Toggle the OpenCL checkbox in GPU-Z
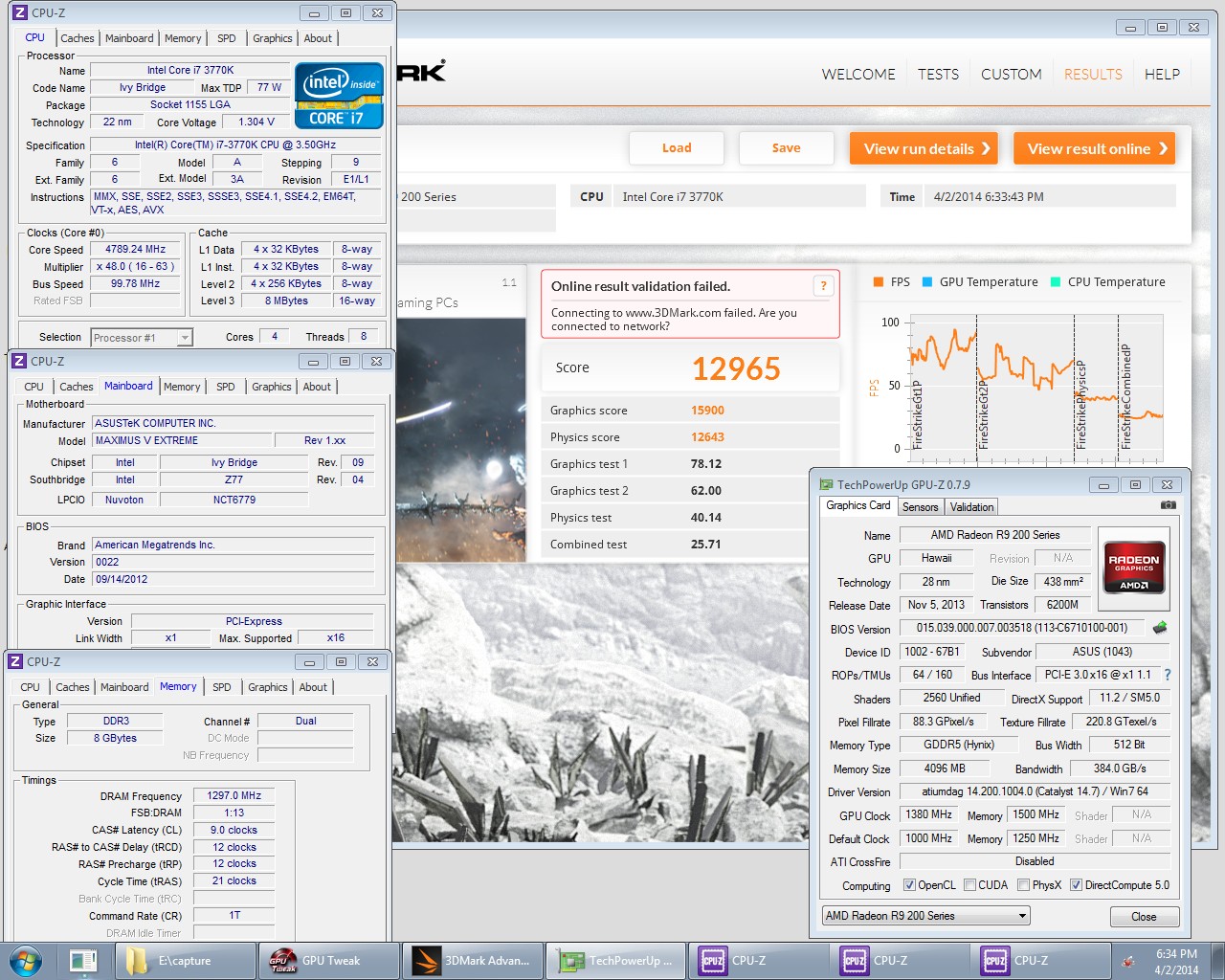The width and height of the screenshot is (1225, 980). (909, 885)
